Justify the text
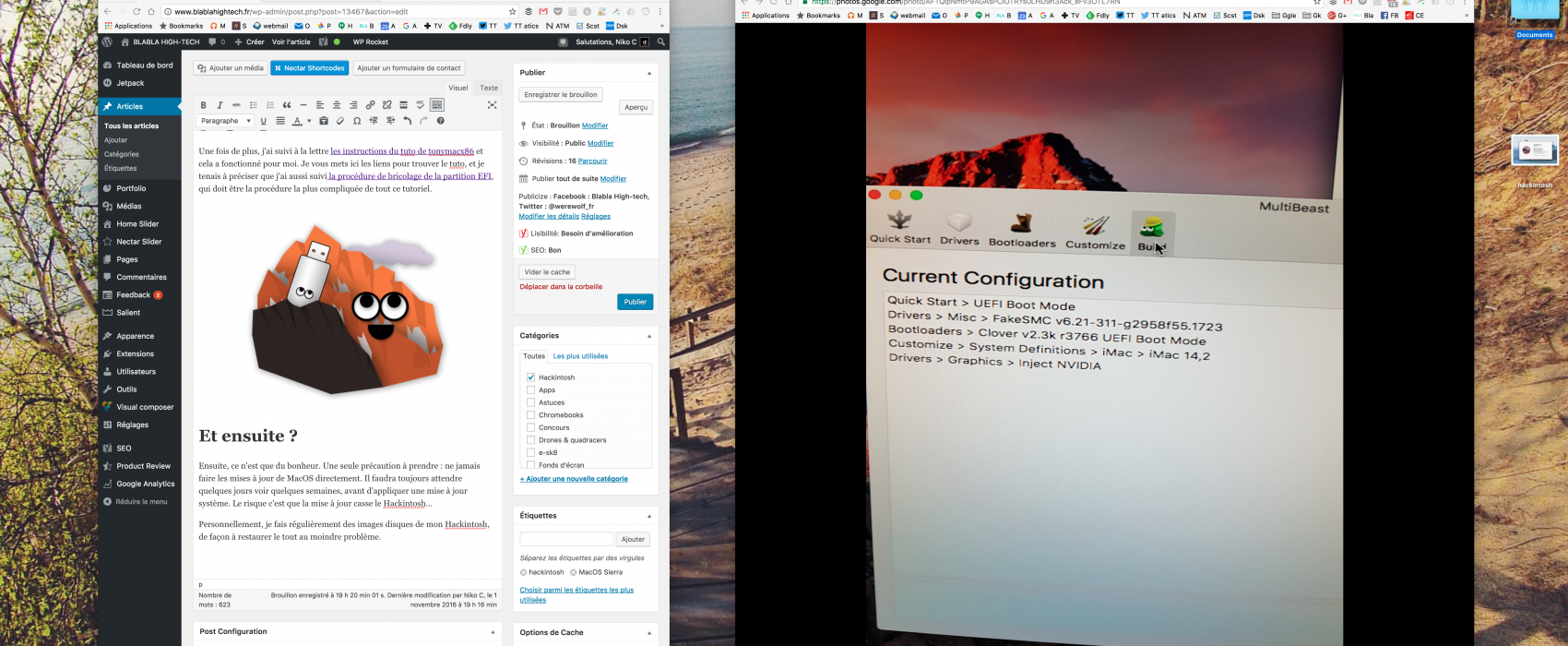The image size is (1568, 646). (280, 121)
